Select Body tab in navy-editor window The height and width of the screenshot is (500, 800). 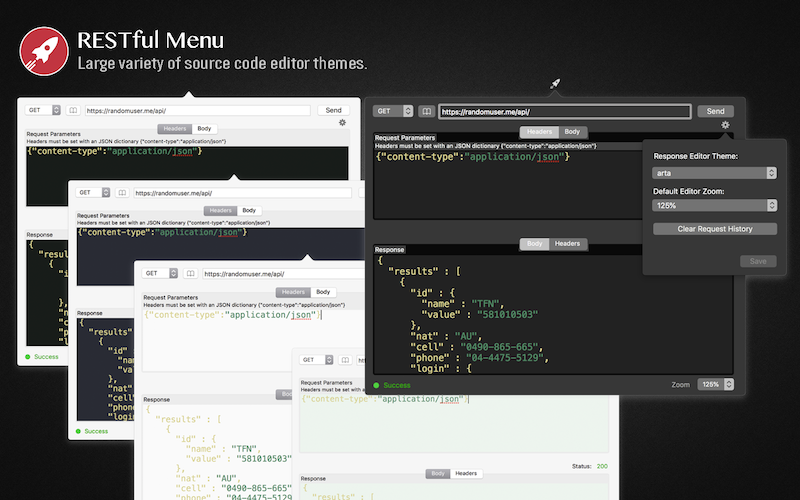pyautogui.click(x=249, y=210)
